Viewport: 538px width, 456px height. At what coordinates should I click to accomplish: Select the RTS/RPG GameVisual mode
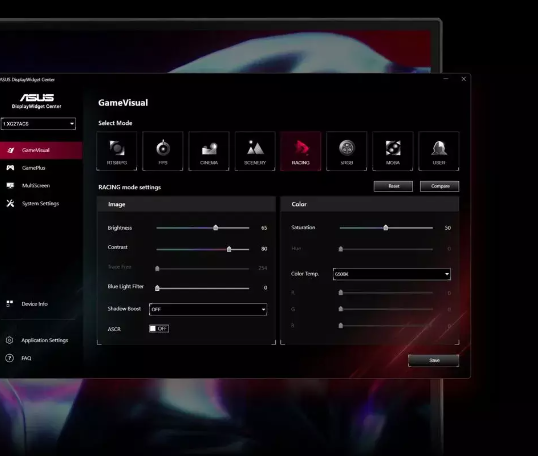tap(117, 151)
